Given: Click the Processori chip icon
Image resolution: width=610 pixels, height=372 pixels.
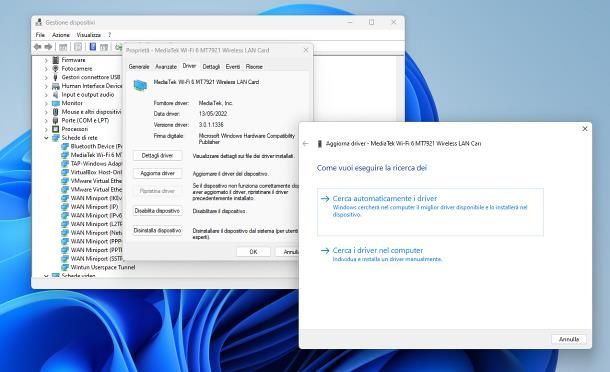Looking at the screenshot, I should tap(56, 129).
